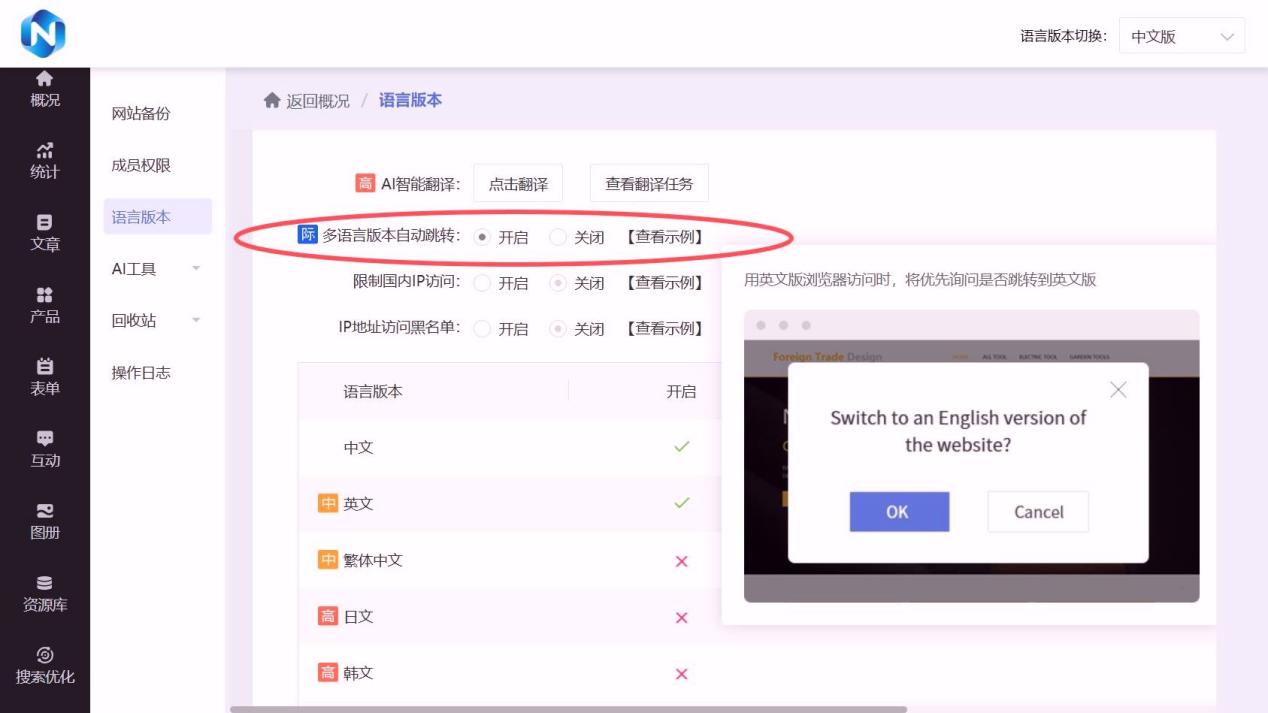Click the 查看翻译任务 button
This screenshot has height=713, width=1268.
649,184
